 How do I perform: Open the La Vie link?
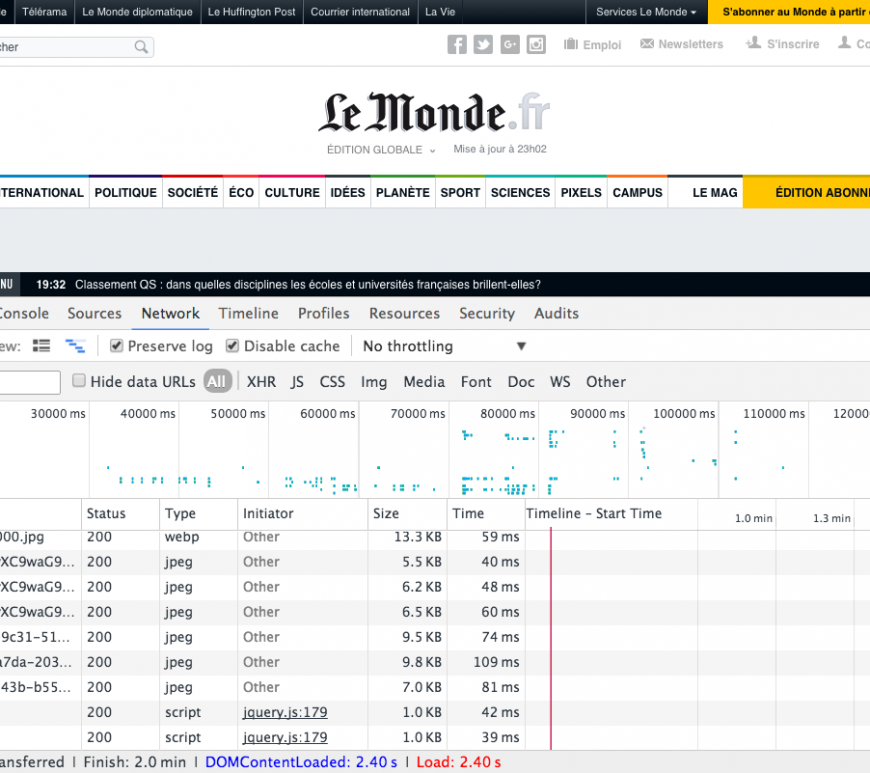[440, 12]
